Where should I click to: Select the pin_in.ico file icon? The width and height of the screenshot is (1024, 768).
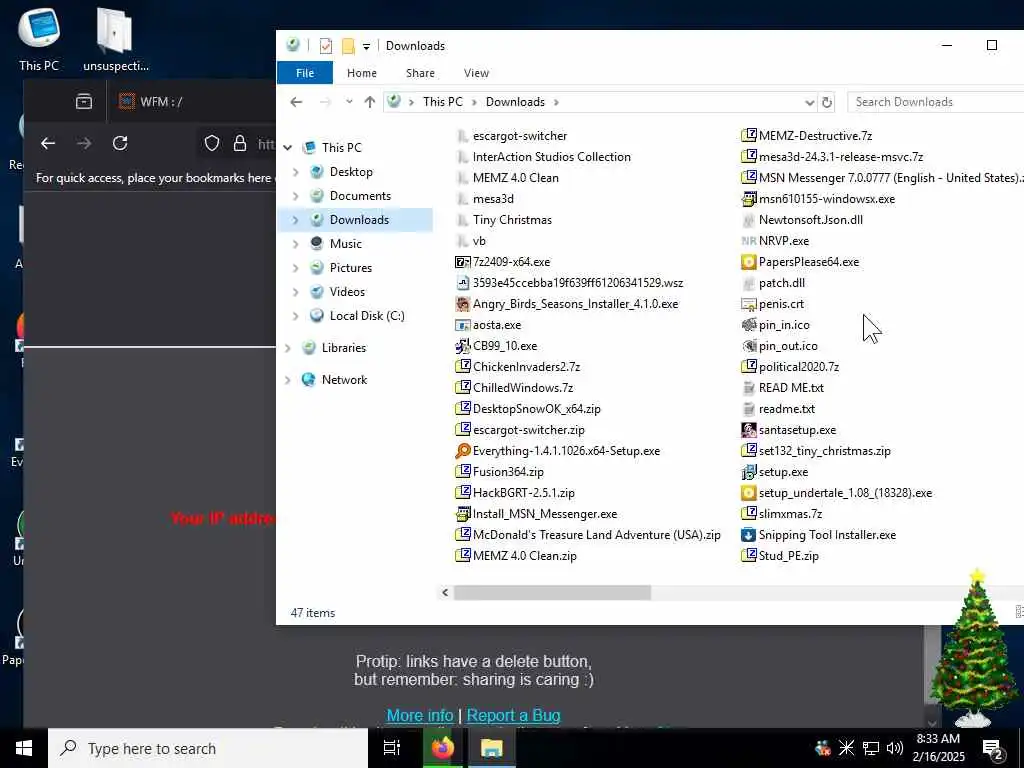pyautogui.click(x=748, y=325)
